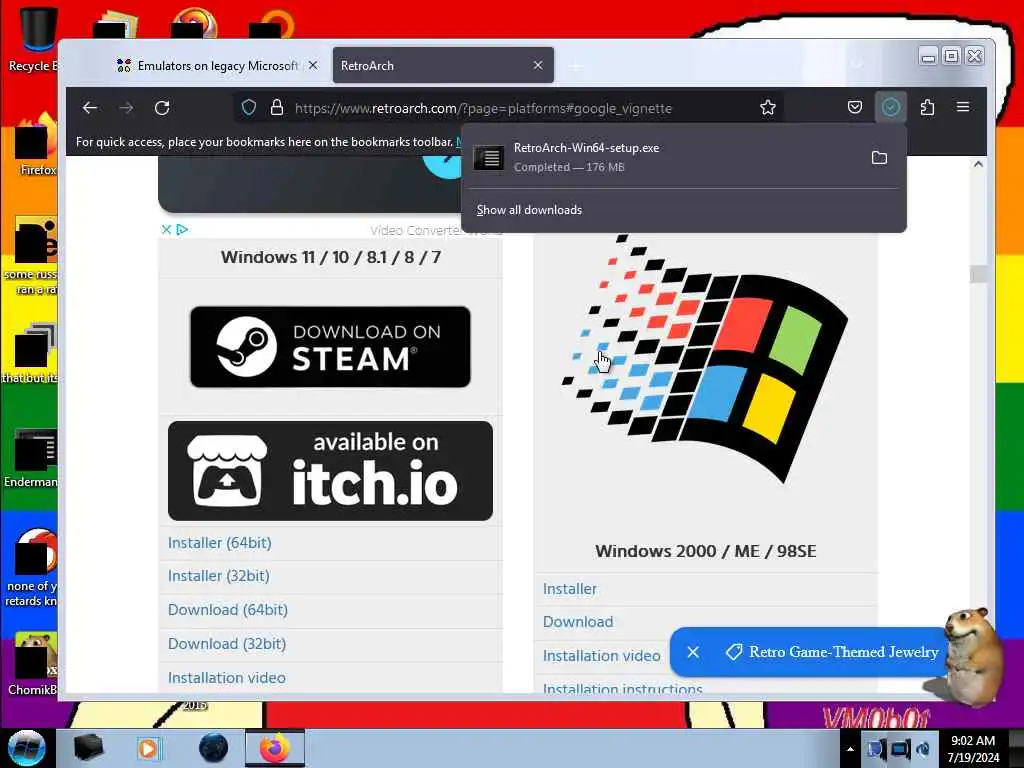Viewport: 1024px width, 768px height.
Task: Open the Extensions puzzle-piece icon
Action: click(927, 107)
